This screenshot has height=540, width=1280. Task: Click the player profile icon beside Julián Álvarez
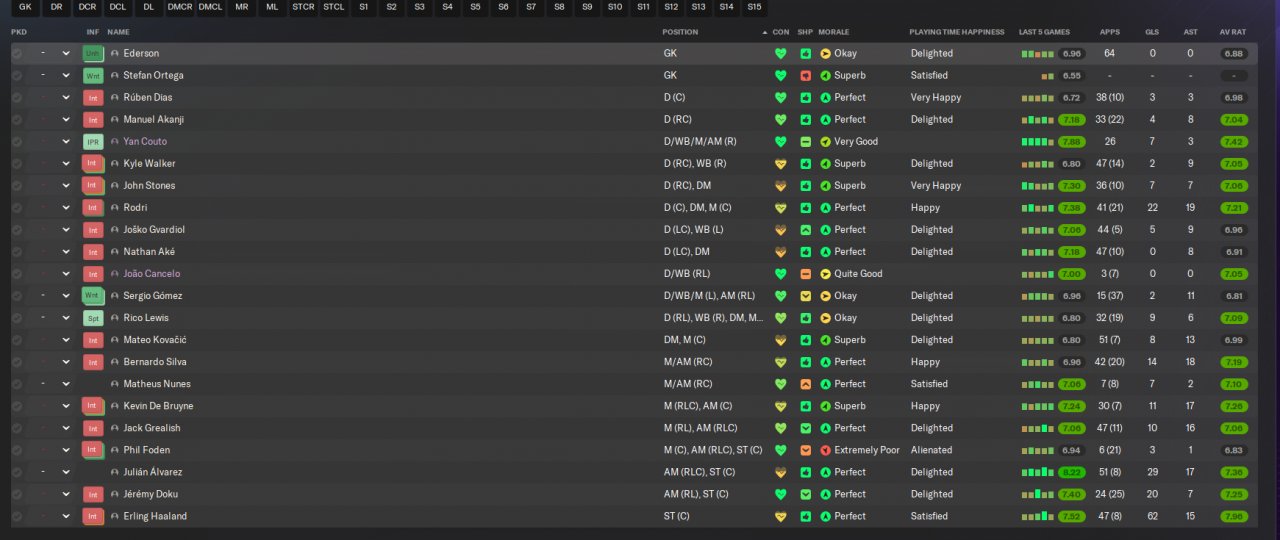coord(114,472)
